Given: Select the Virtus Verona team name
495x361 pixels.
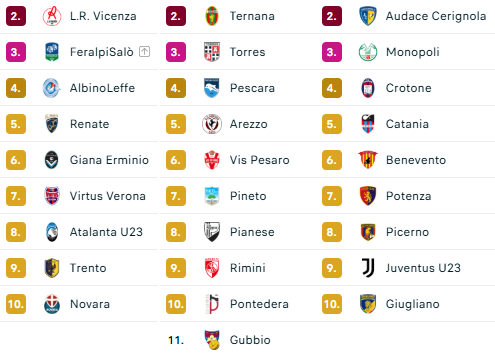Looking at the screenshot, I should tap(107, 196).
